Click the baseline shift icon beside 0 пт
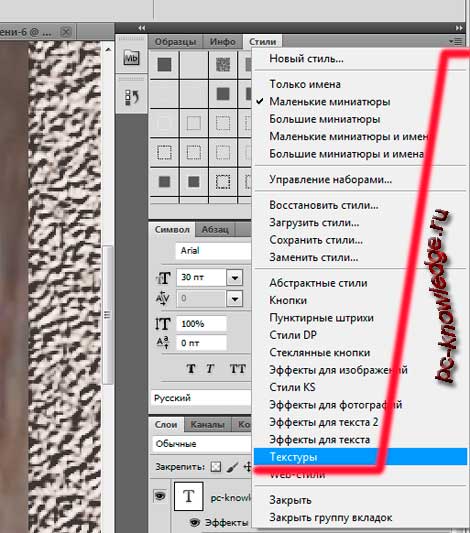 tap(163, 342)
